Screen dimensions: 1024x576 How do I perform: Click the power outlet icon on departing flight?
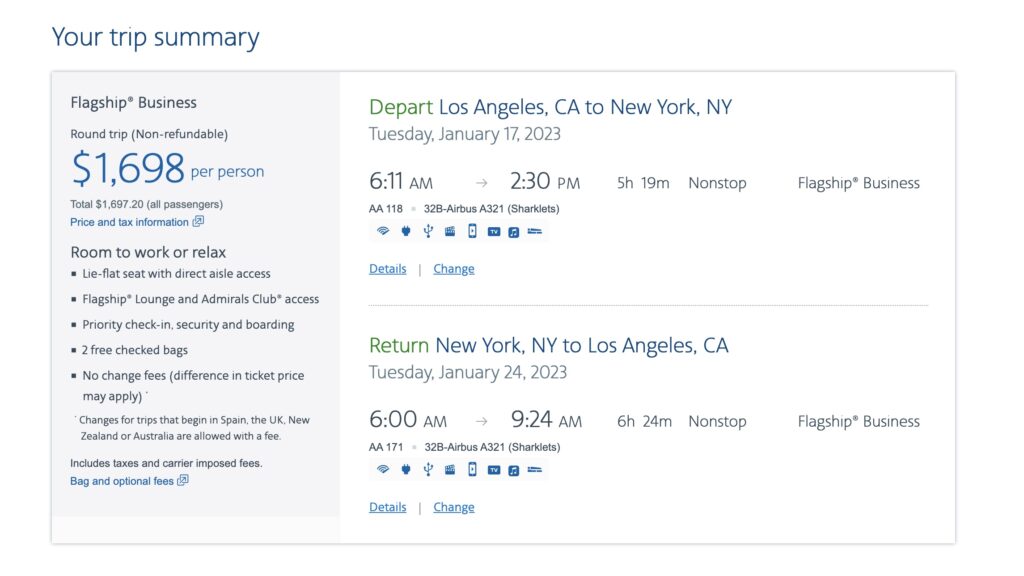coord(406,232)
